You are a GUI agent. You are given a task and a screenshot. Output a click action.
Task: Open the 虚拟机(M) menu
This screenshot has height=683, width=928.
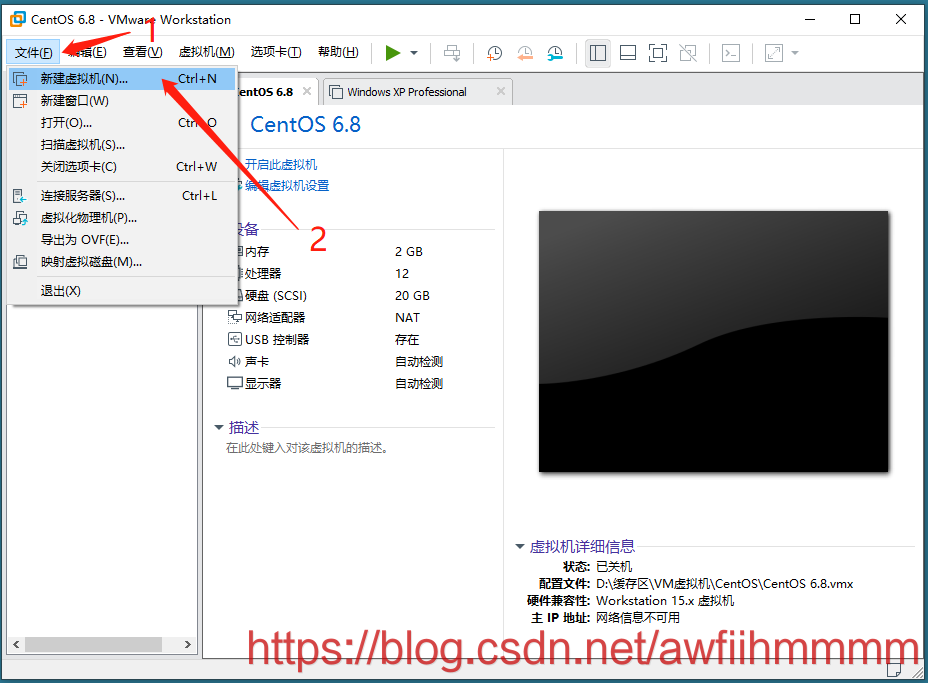click(207, 52)
